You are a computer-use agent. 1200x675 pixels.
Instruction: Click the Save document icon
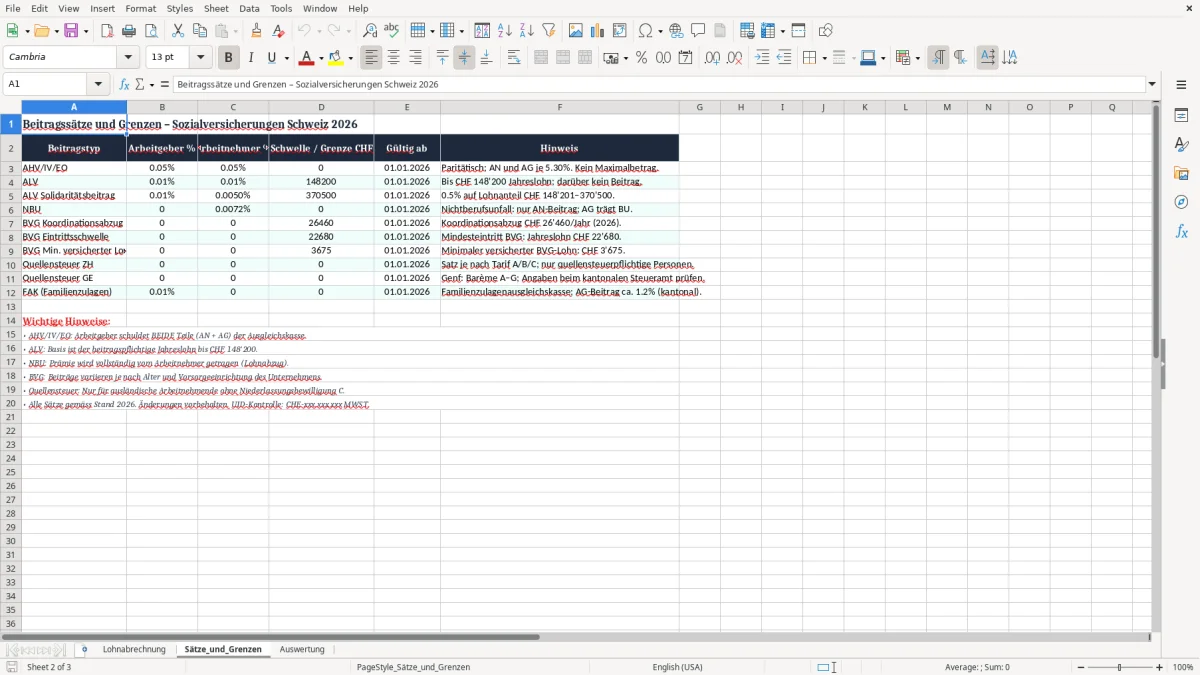pos(71,31)
